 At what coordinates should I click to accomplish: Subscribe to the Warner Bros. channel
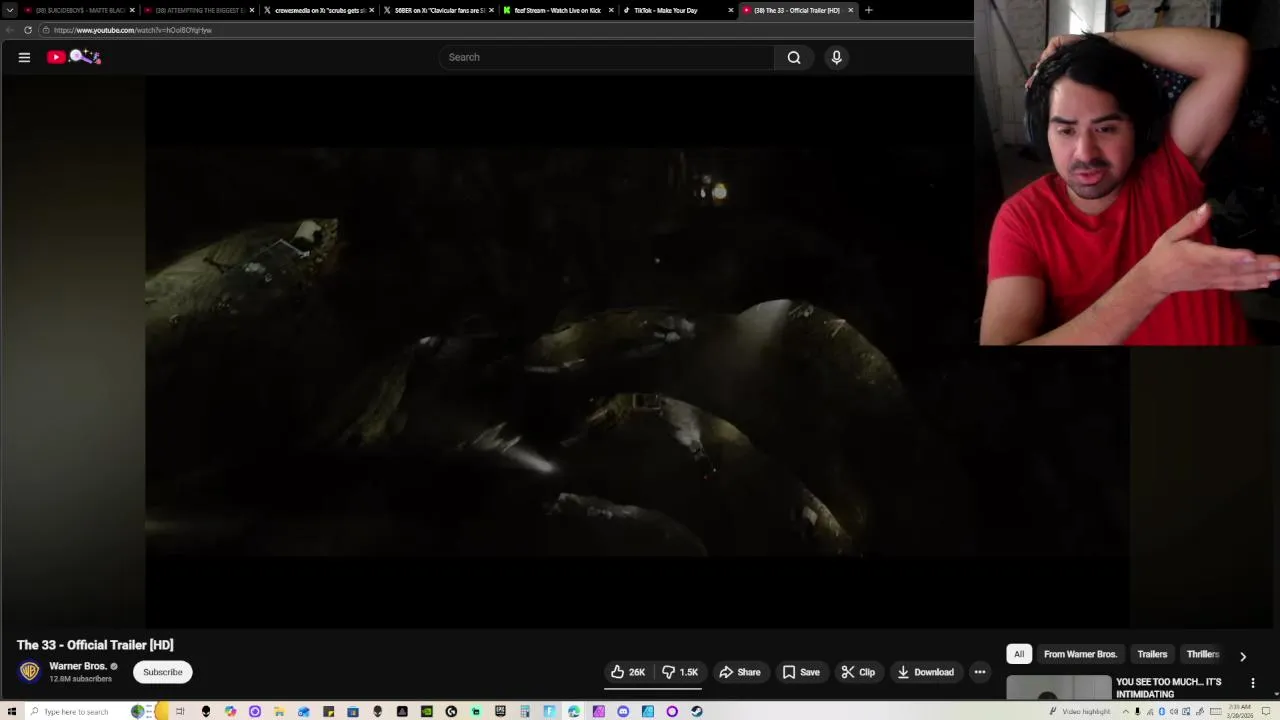click(162, 672)
